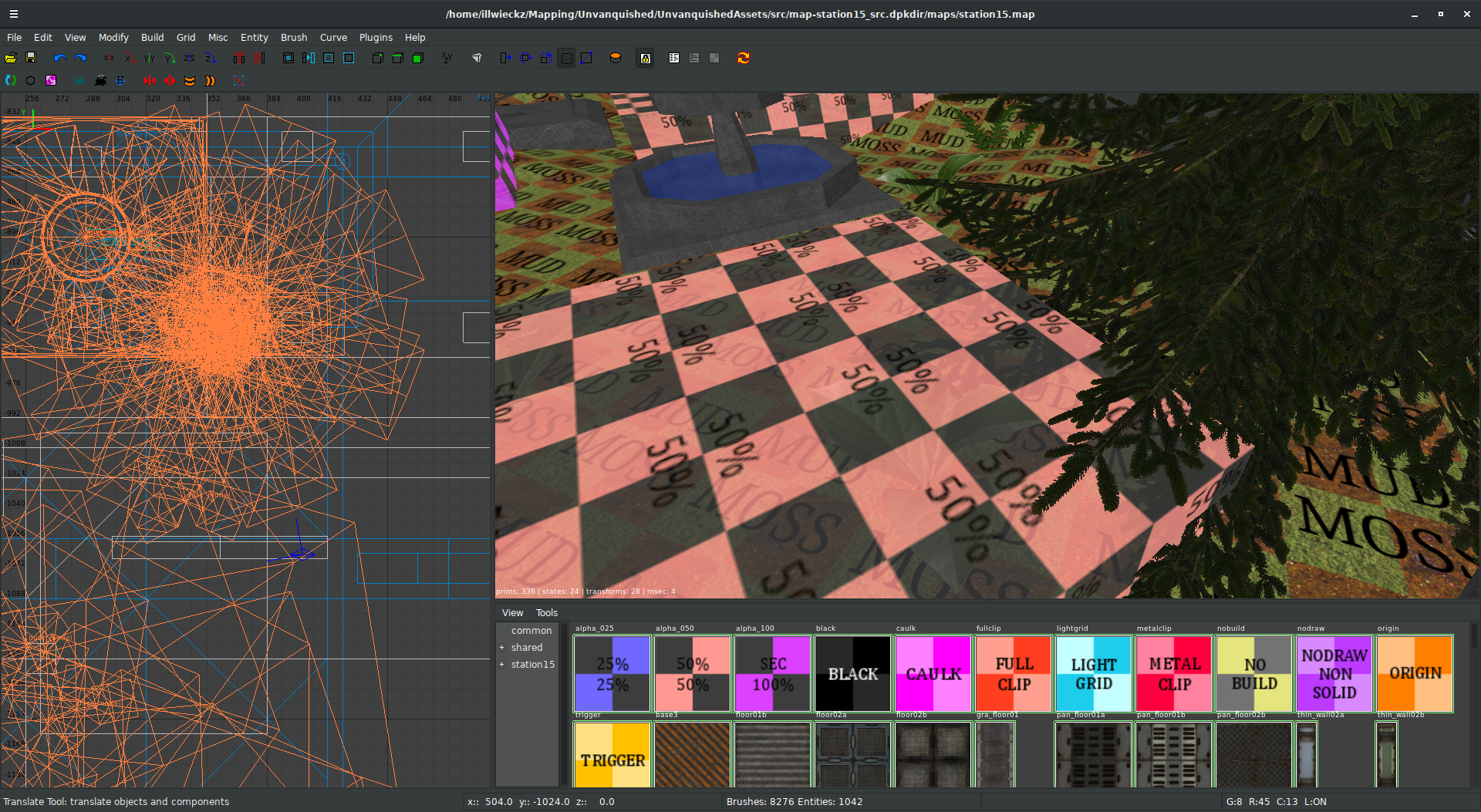Undo the last action with the blue arrow

(60, 58)
